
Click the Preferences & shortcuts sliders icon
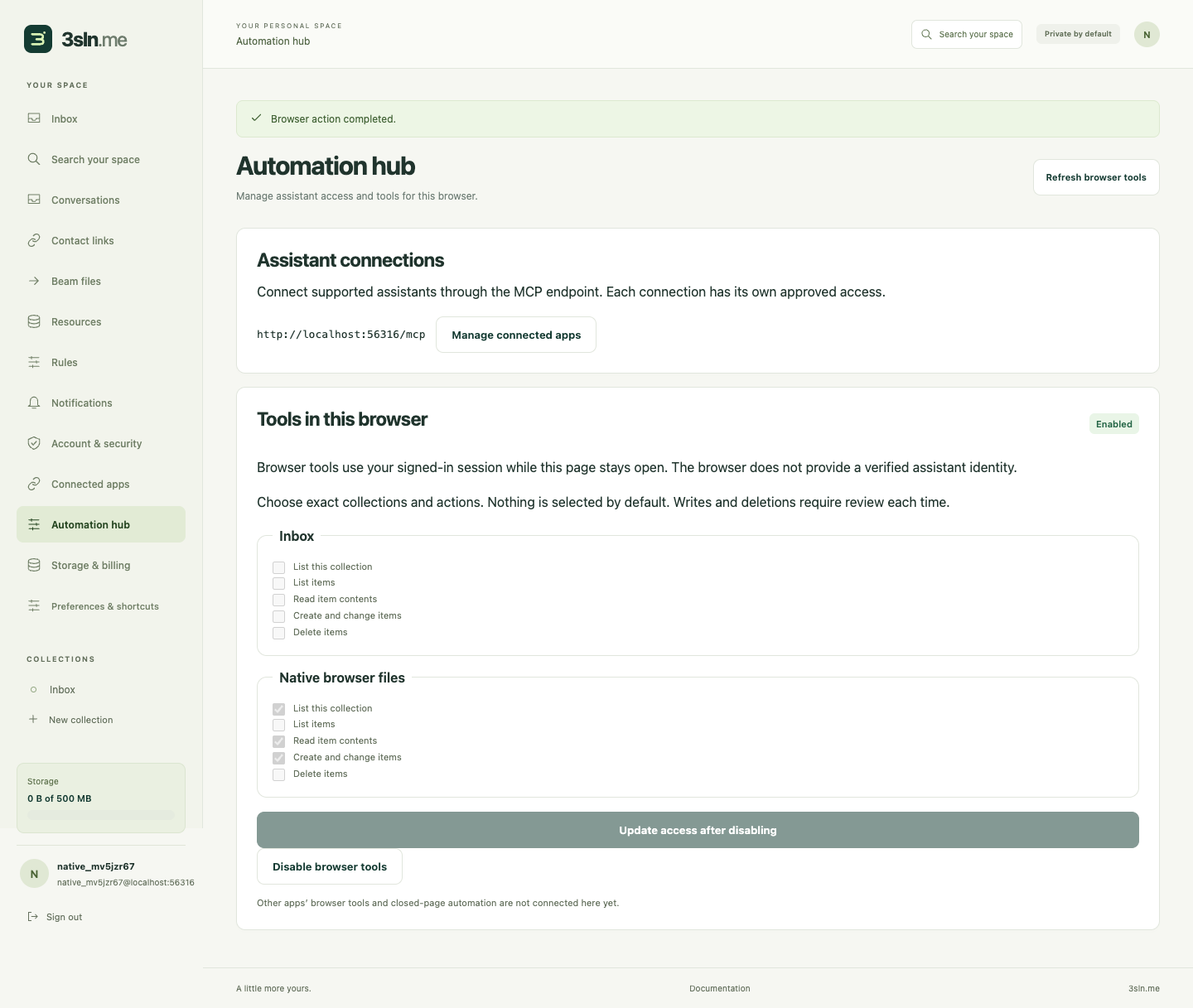pyautogui.click(x=34, y=605)
